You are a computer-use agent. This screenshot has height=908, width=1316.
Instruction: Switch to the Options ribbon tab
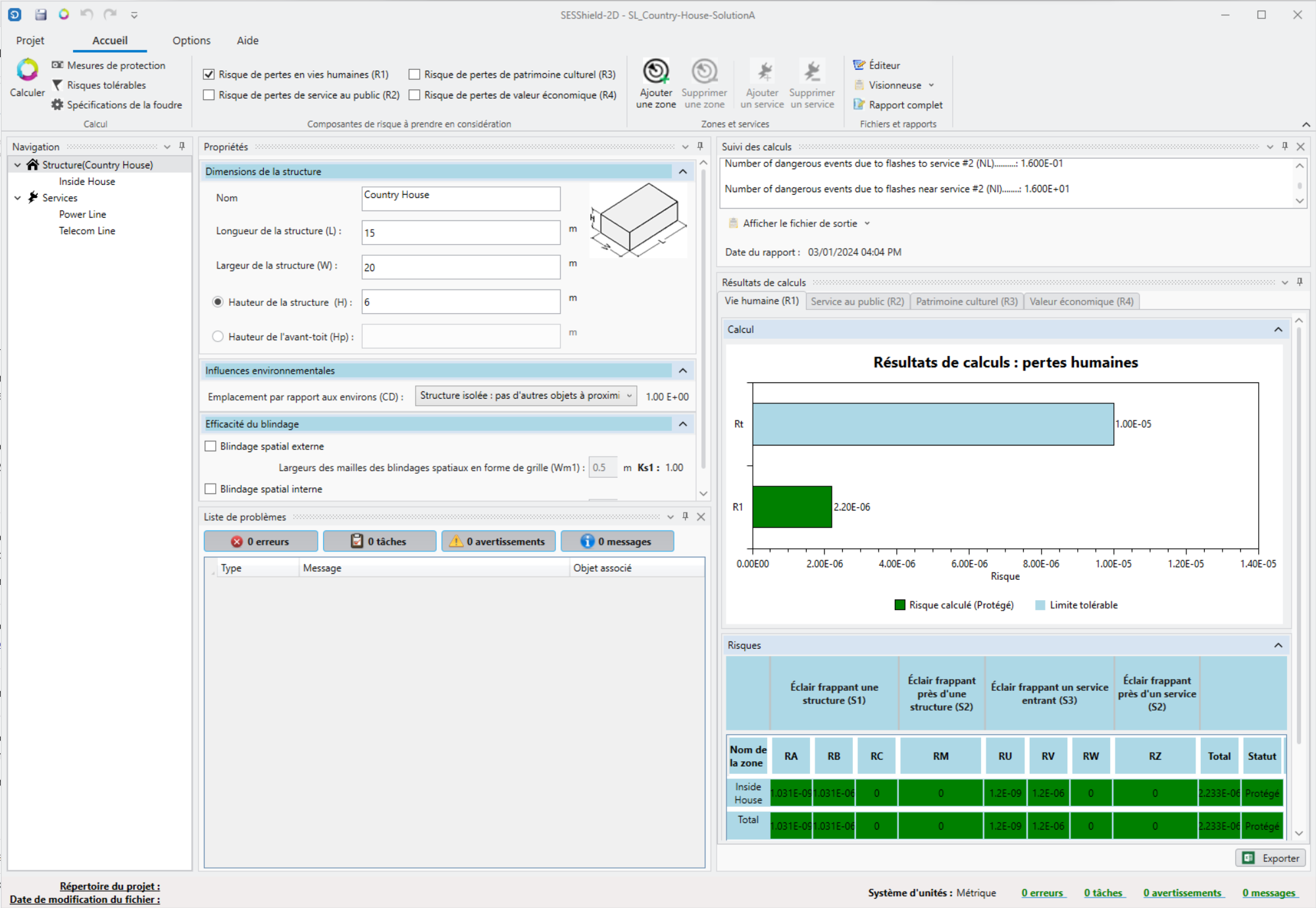pyautogui.click(x=191, y=41)
